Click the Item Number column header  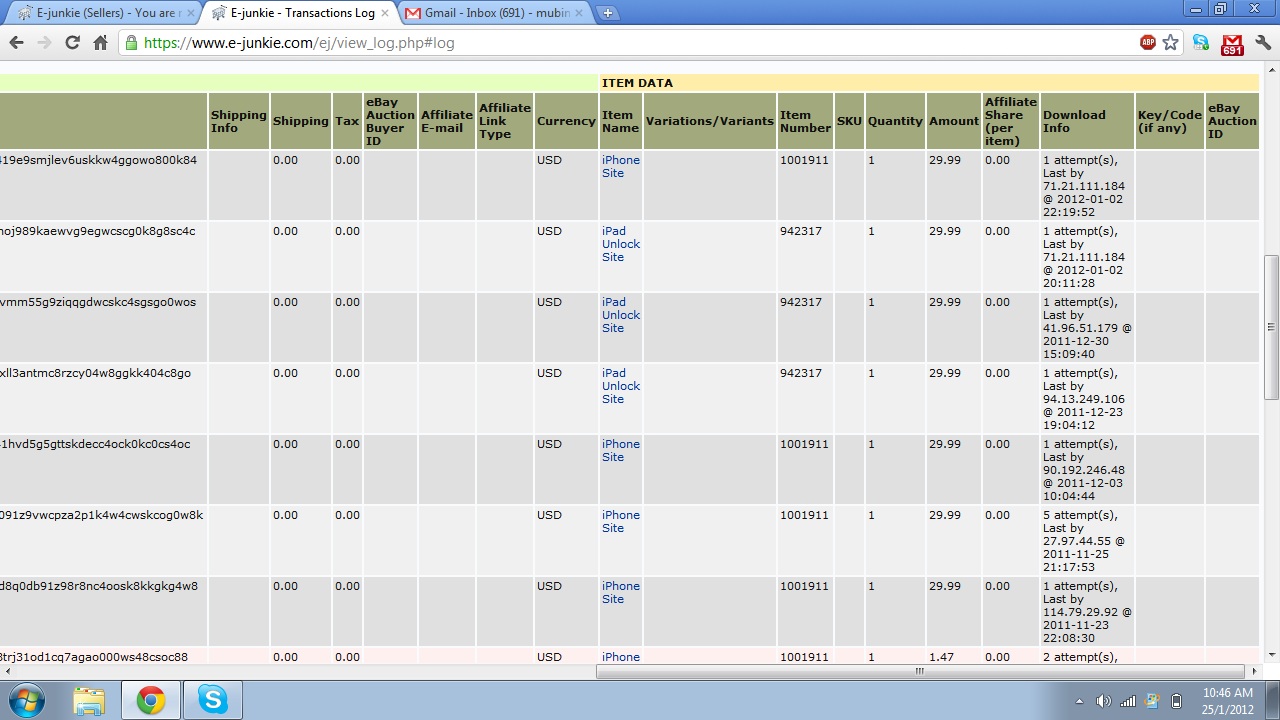pos(805,121)
